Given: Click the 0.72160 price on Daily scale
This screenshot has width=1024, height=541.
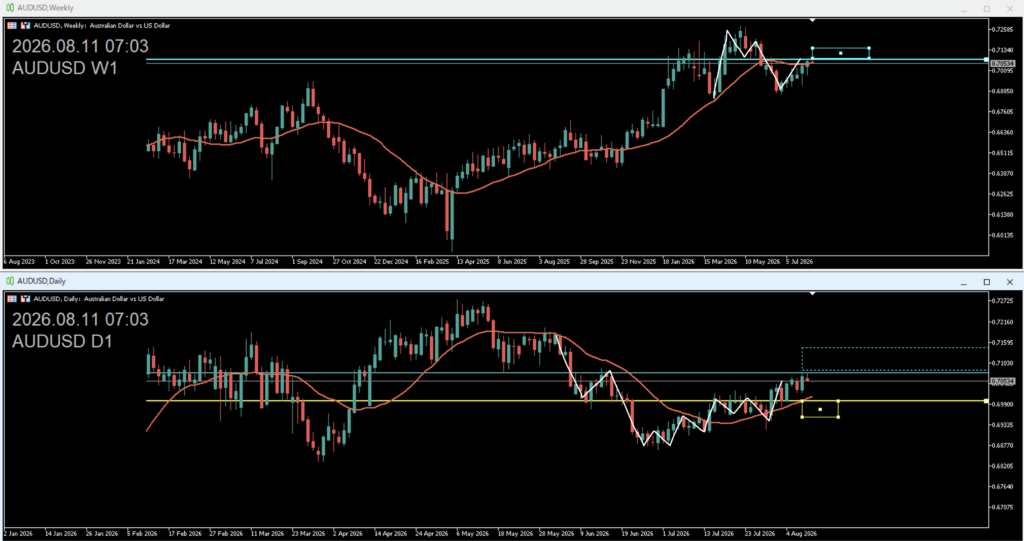Looking at the screenshot, I should [1002, 322].
